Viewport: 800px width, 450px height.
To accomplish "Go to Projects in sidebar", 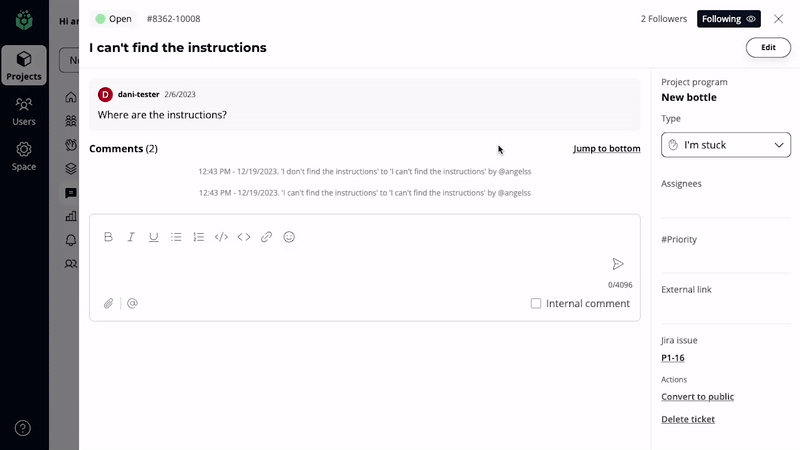I will click(x=23, y=66).
